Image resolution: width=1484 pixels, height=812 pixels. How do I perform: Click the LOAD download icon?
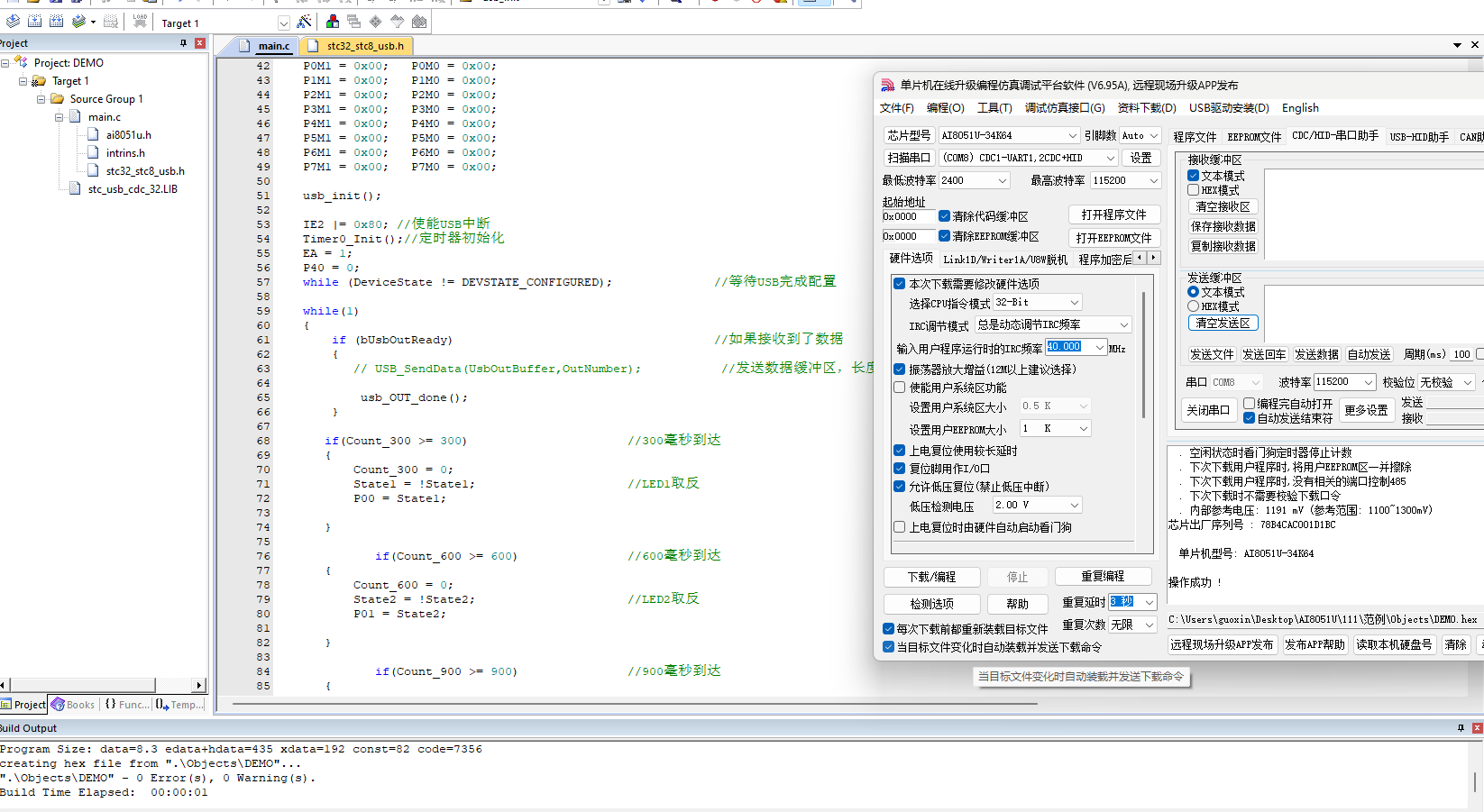(x=140, y=21)
